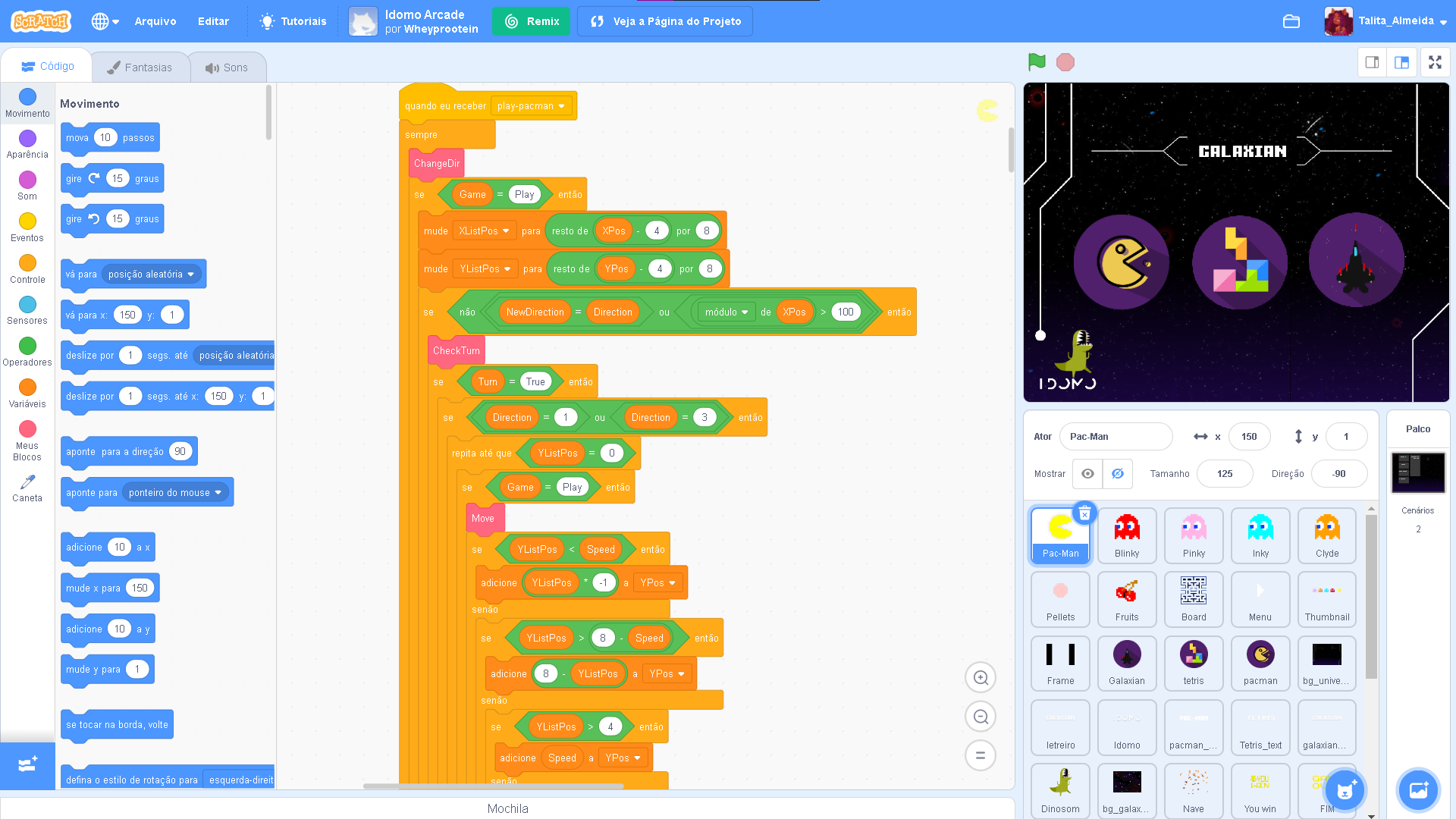Show the Pac-Man sprite with eye toggle
Image resolution: width=1456 pixels, height=819 pixels.
point(1087,473)
